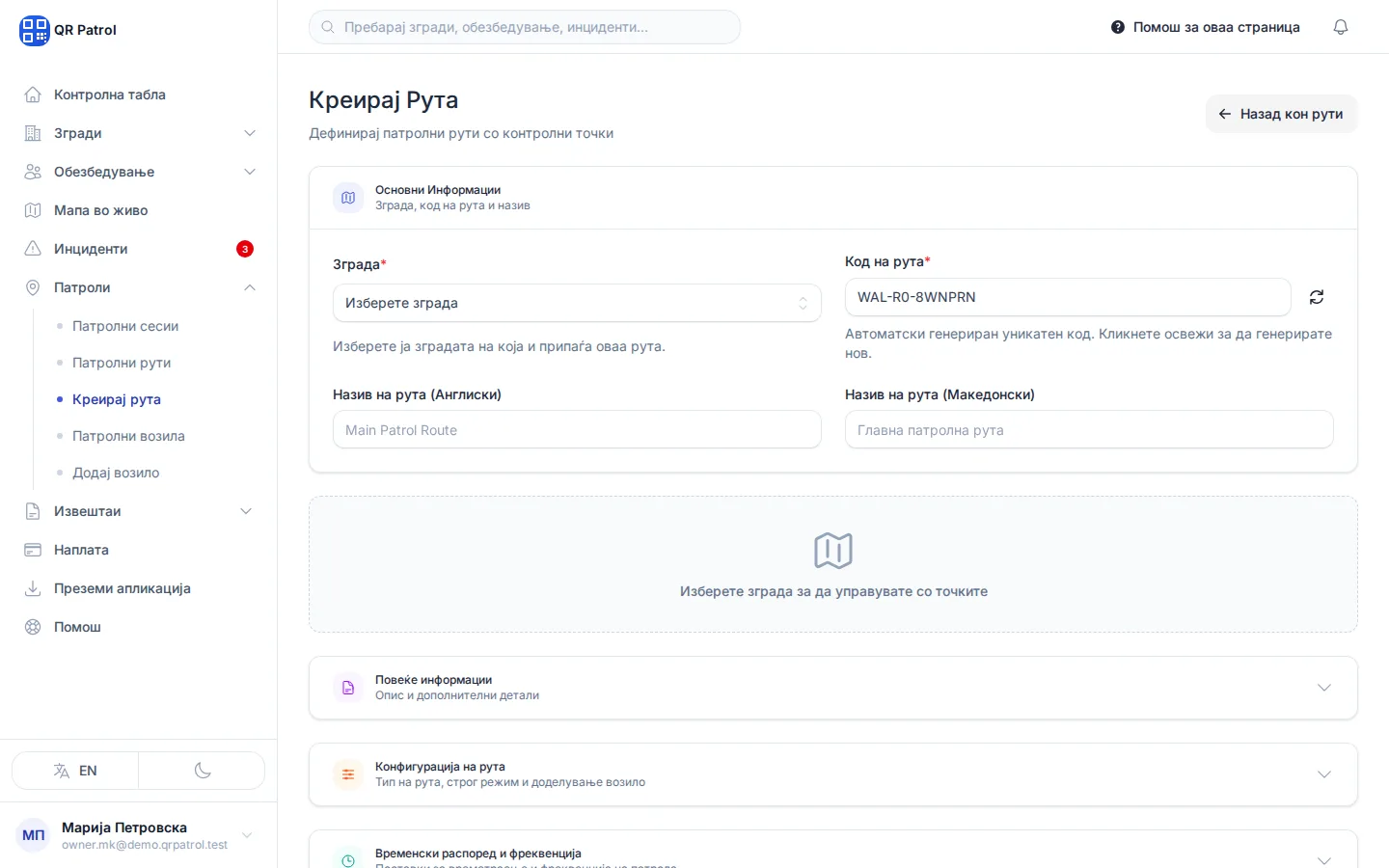Click the owner.mk@demo.qrpatrol.test email text
The height and width of the screenshot is (868, 1389).
[145, 845]
